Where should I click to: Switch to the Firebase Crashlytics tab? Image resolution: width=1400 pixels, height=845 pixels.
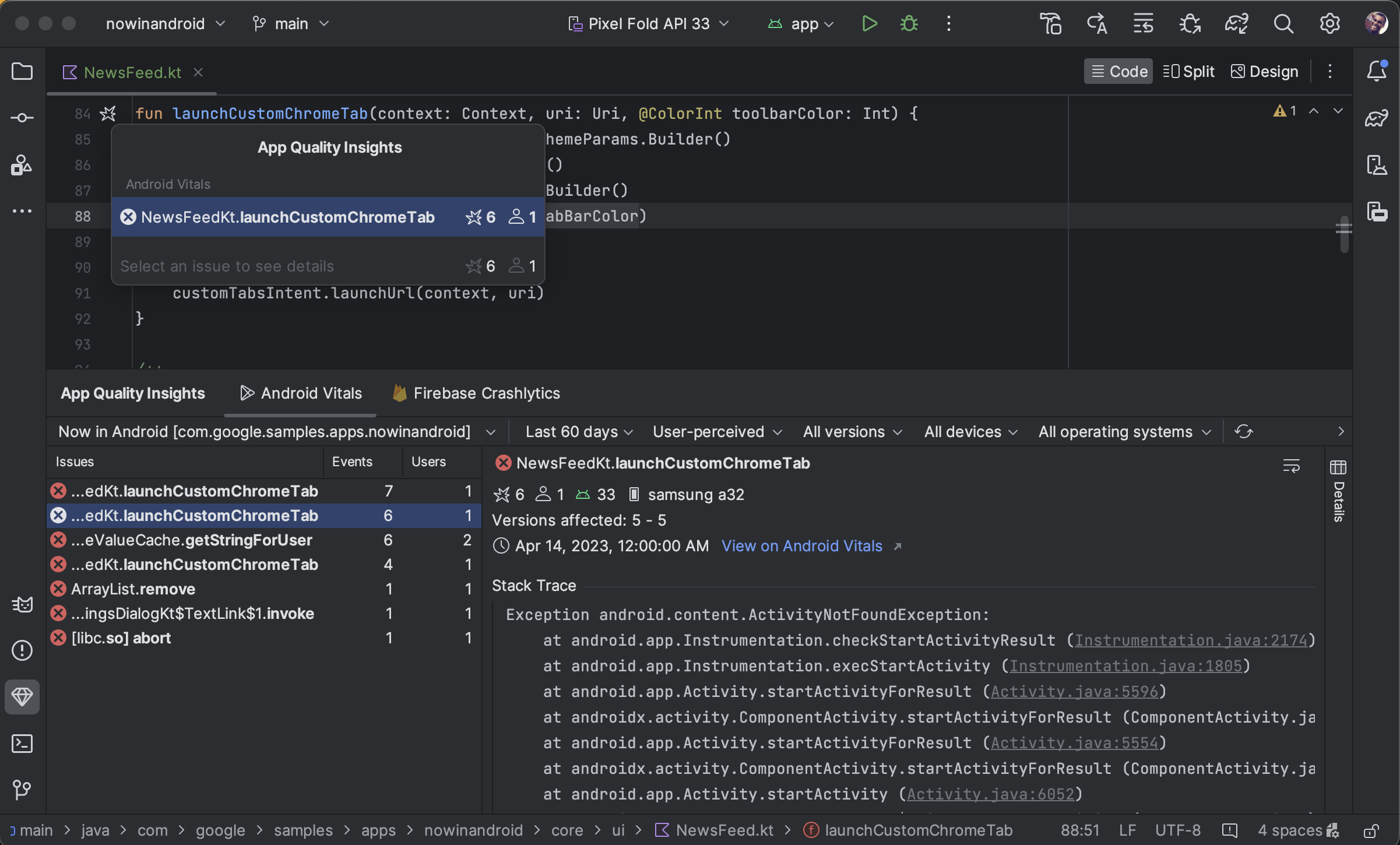click(487, 393)
